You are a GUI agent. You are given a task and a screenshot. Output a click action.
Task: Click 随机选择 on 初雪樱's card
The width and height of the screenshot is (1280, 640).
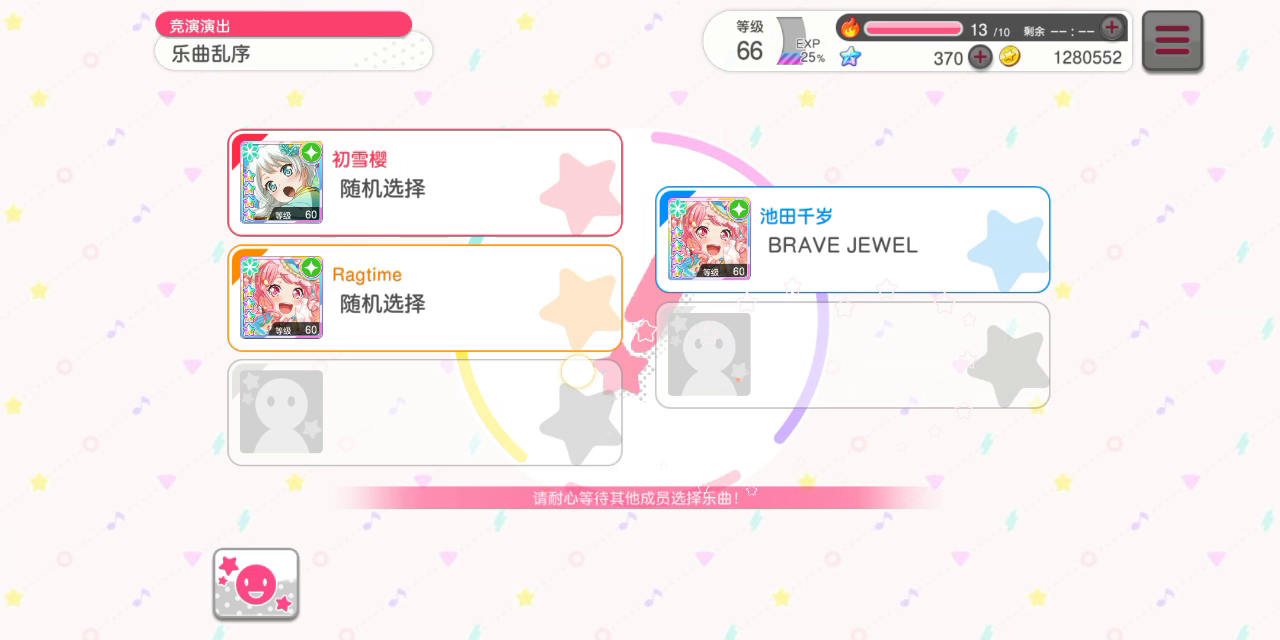383,188
